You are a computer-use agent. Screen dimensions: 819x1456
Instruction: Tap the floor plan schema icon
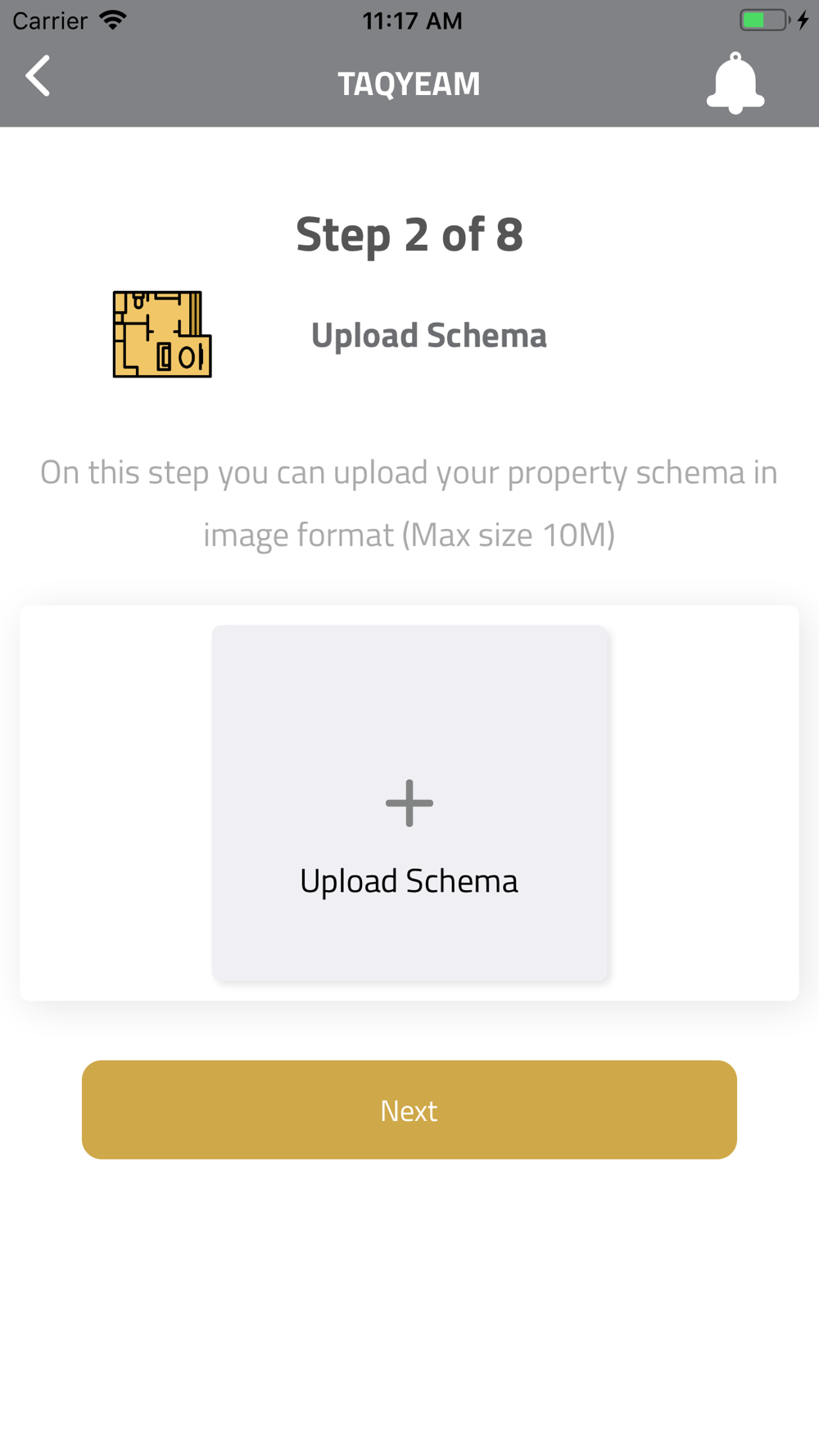(162, 334)
